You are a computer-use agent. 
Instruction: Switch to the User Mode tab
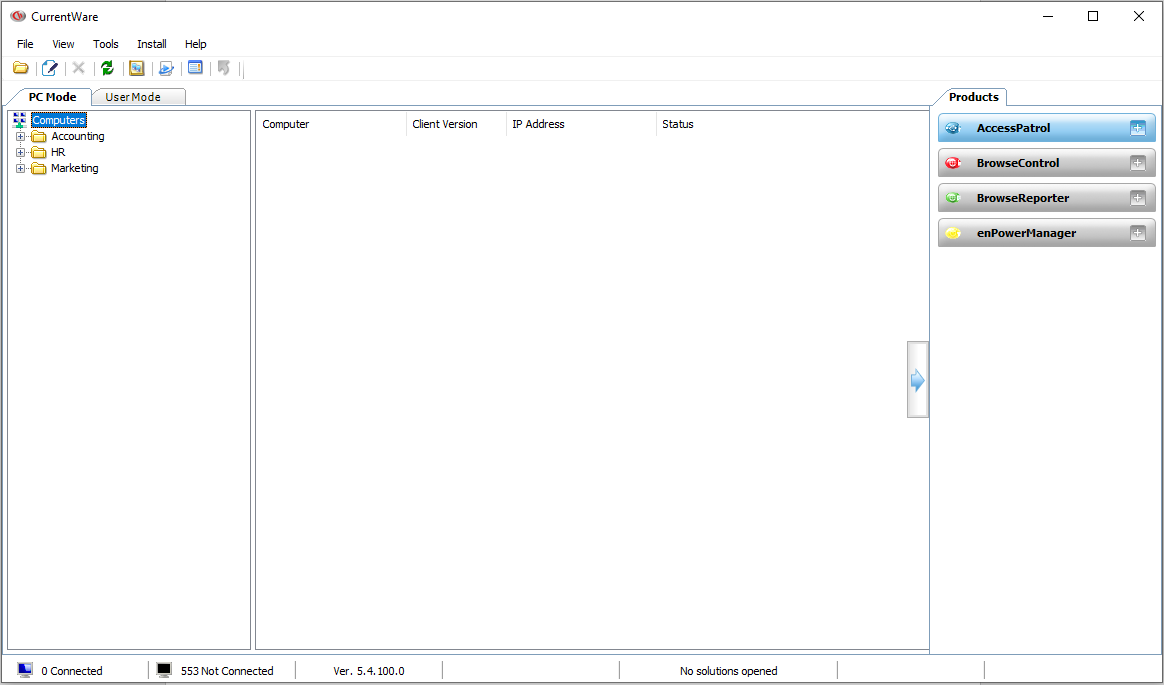[139, 97]
